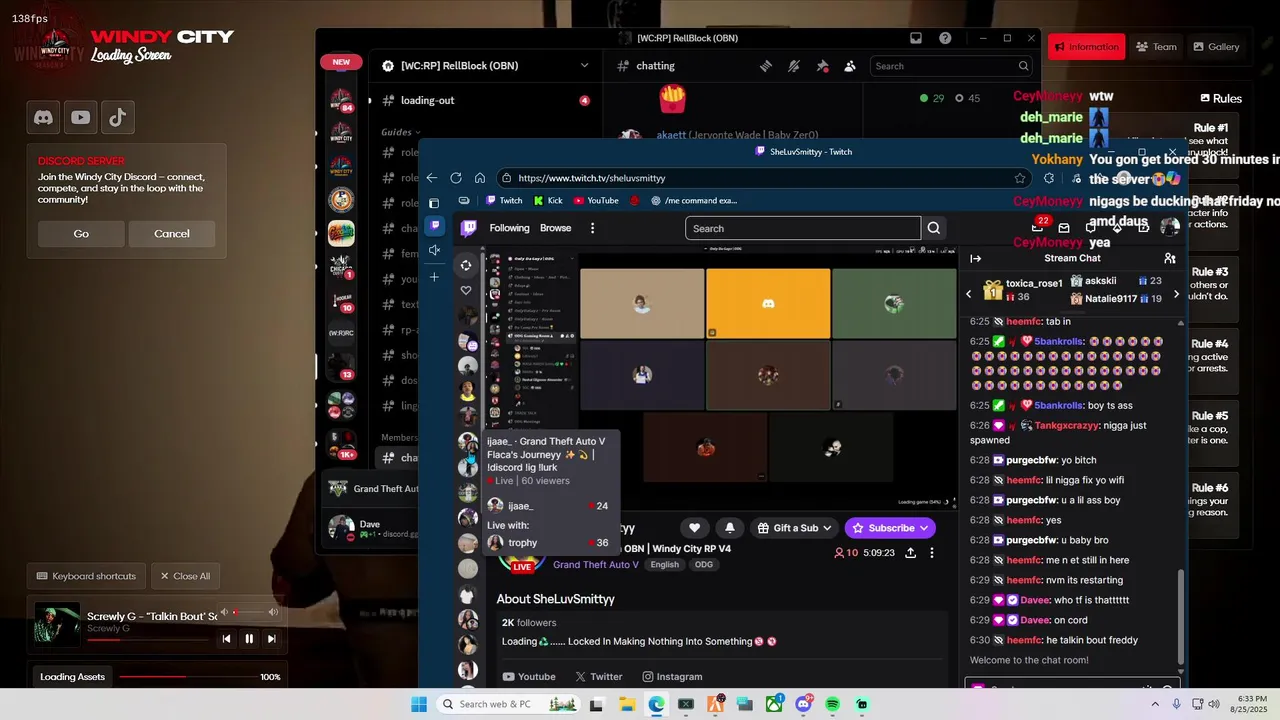Click the twitch.tv address bar
Viewport: 1280px width, 720px height.
point(766,178)
